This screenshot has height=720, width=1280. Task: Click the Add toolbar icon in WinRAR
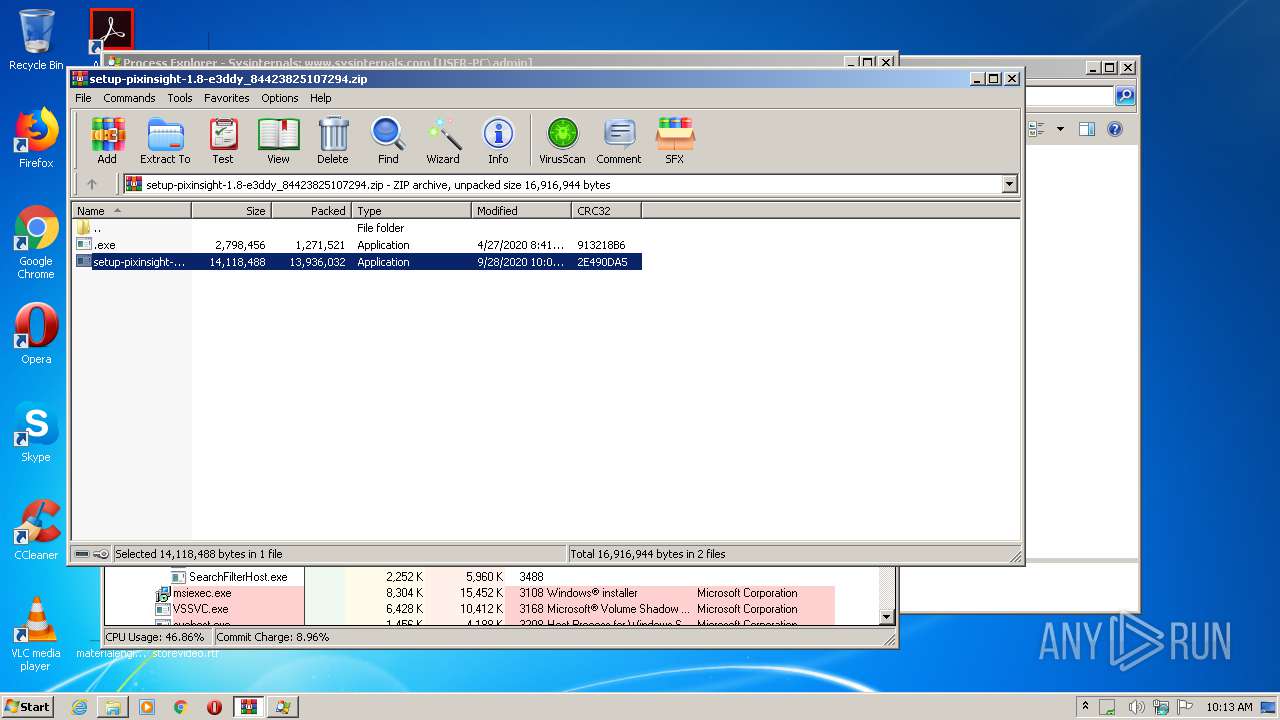click(107, 140)
